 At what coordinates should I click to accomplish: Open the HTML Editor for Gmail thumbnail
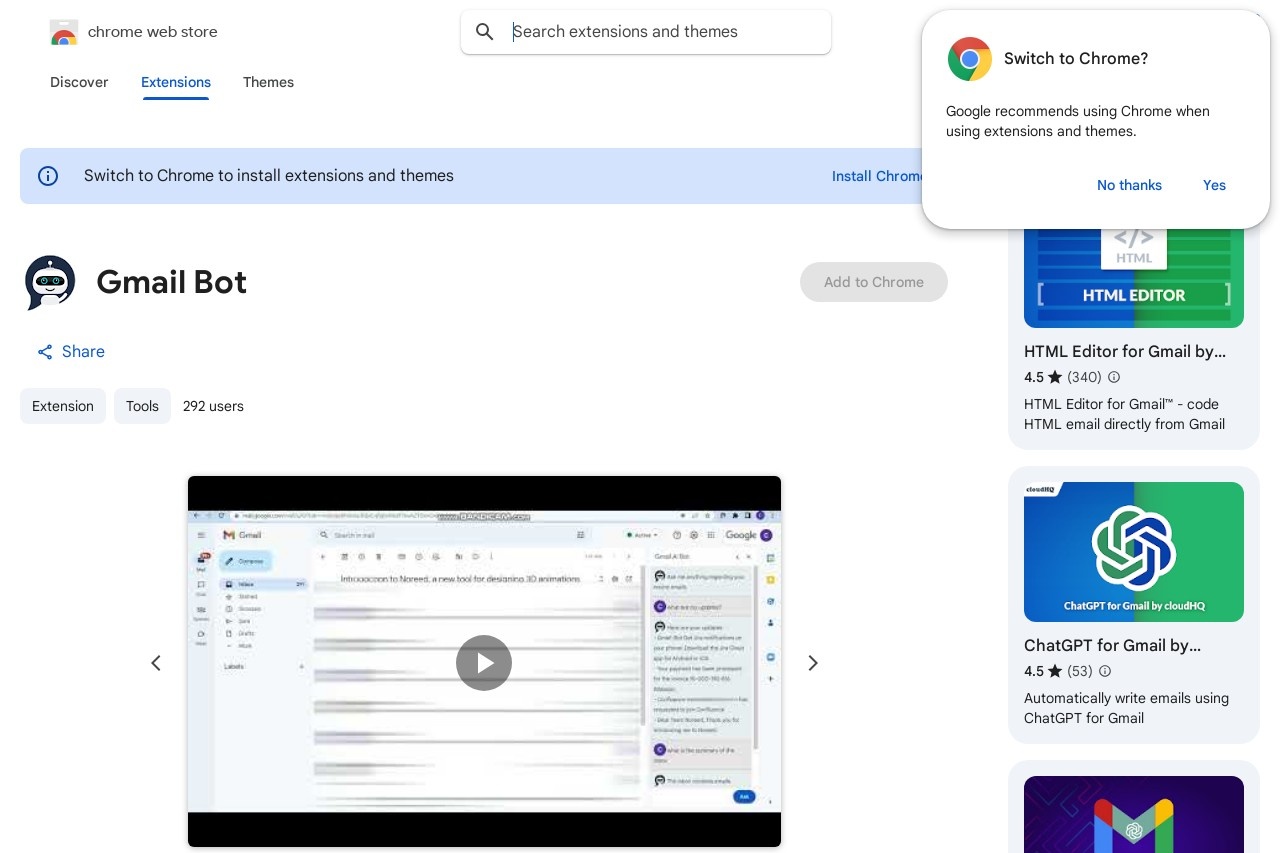pyautogui.click(x=1134, y=276)
